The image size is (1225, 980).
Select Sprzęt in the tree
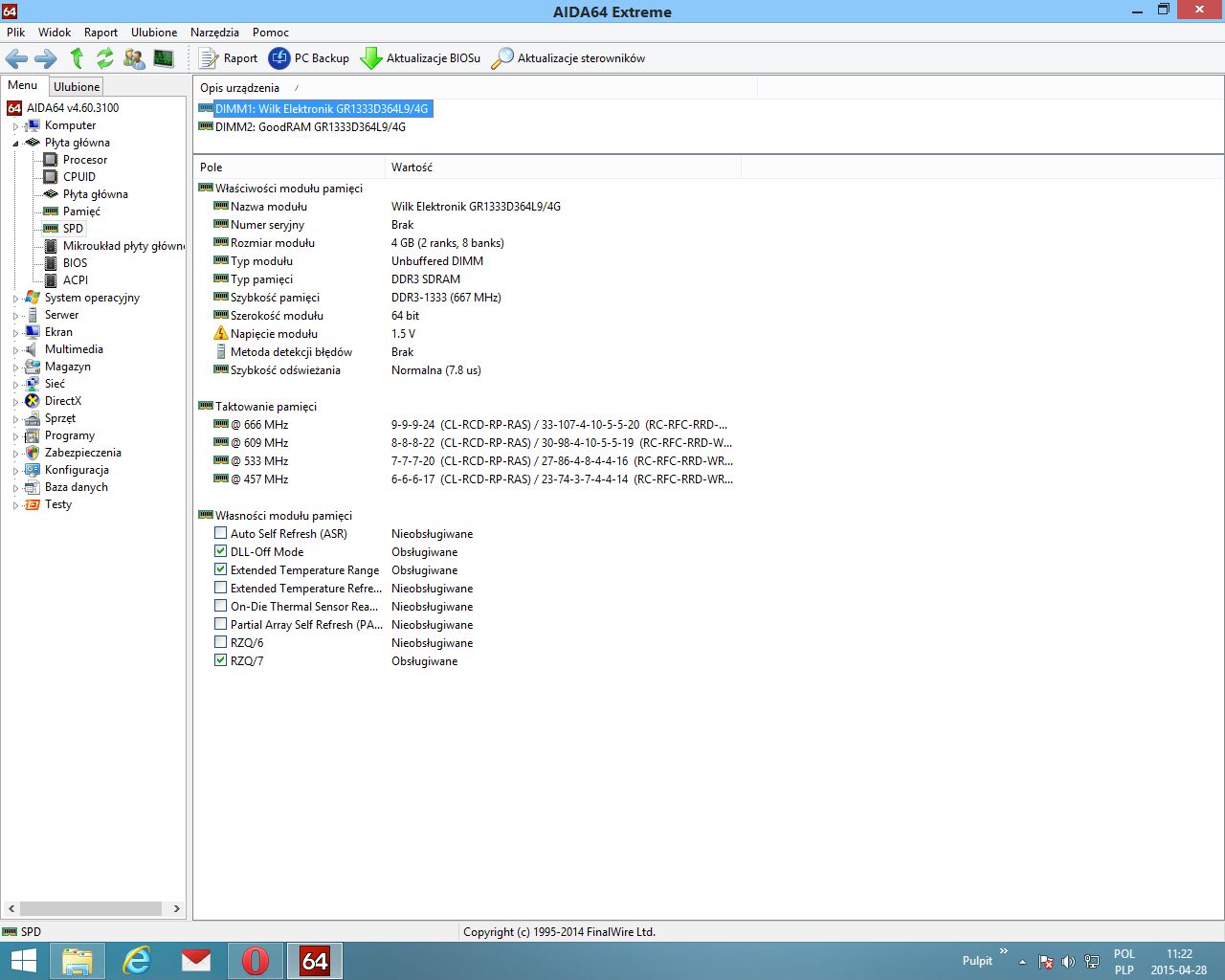tap(60, 418)
